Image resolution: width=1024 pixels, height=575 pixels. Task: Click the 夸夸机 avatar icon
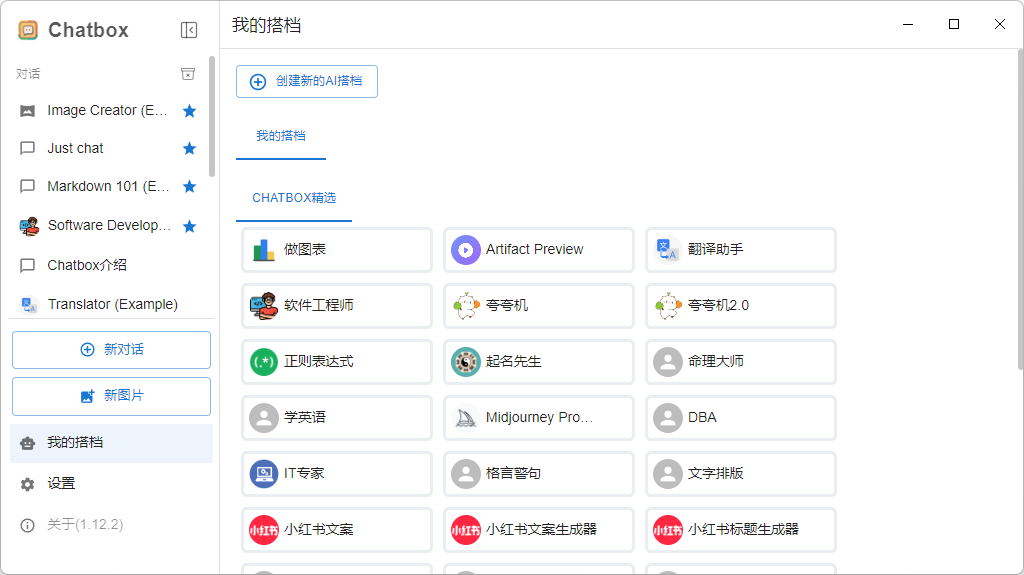(466, 305)
